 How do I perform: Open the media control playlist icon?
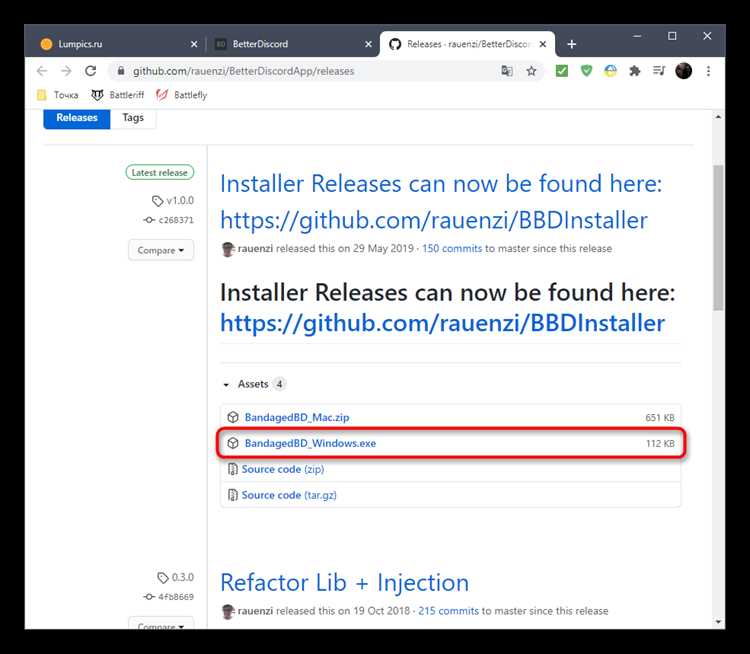point(659,71)
